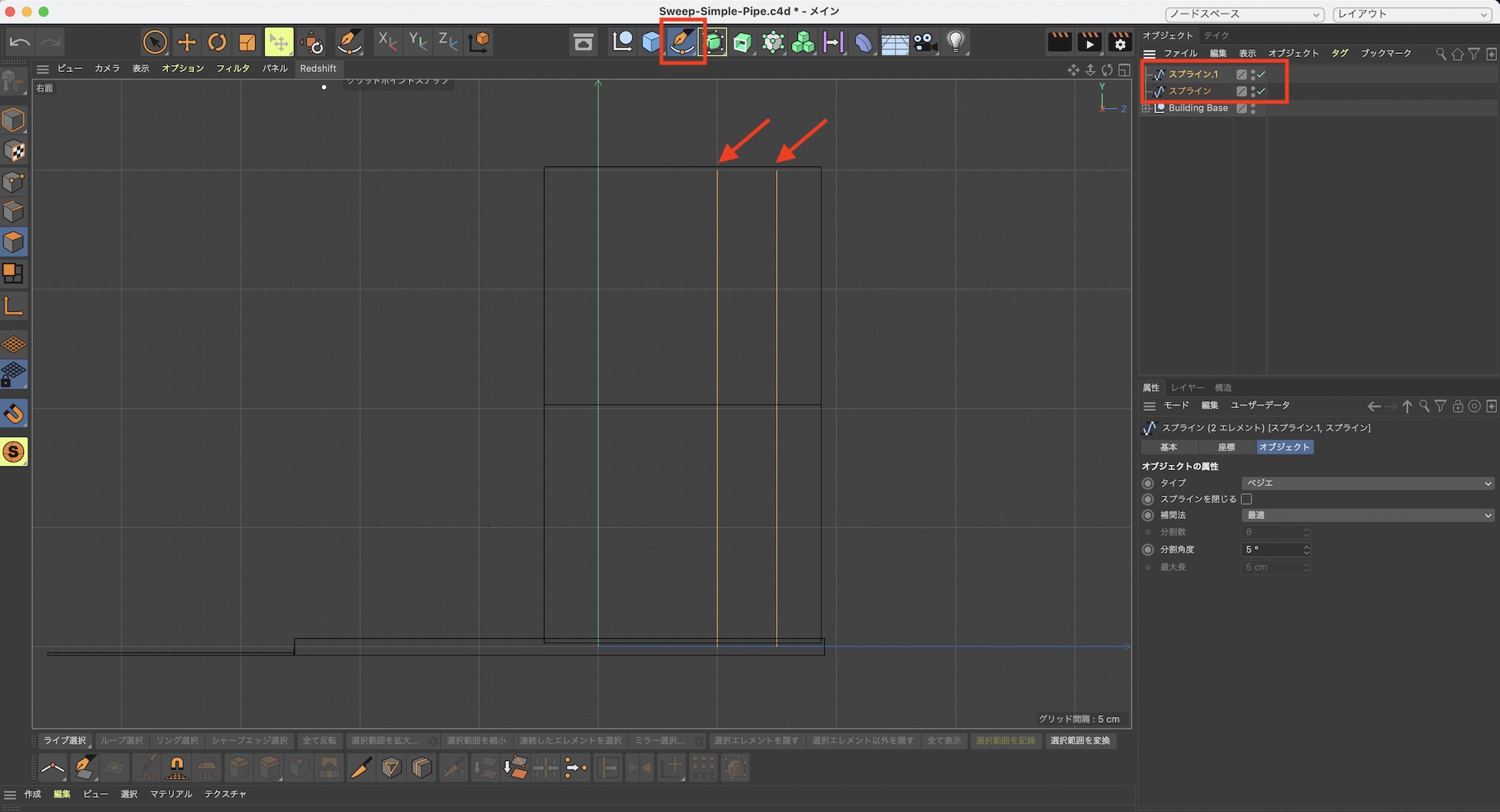1500x812 pixels.
Task: Select the Rotate tool icon
Action: pos(217,42)
